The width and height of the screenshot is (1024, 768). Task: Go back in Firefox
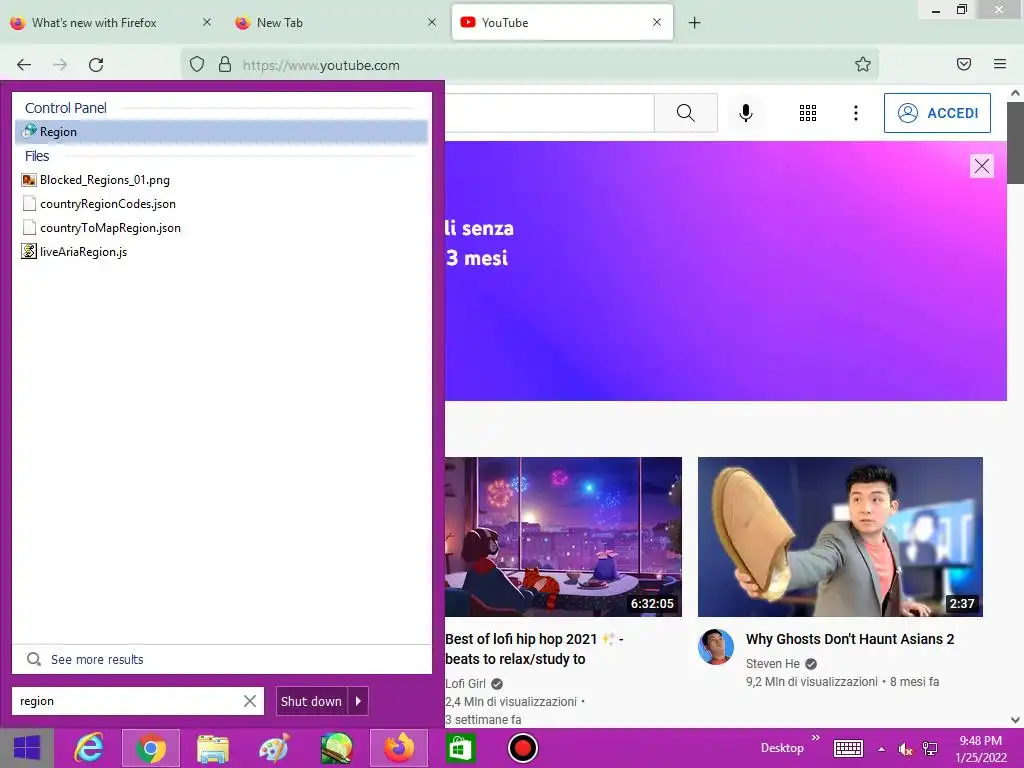coord(24,65)
